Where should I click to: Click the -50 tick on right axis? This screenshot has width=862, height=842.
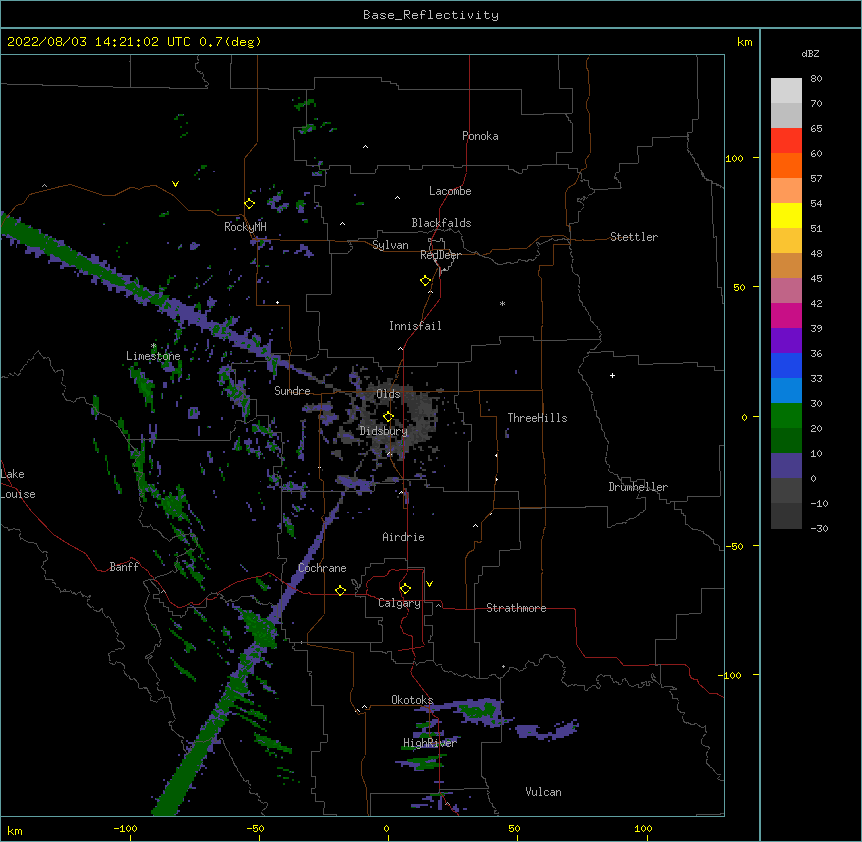coord(734,546)
